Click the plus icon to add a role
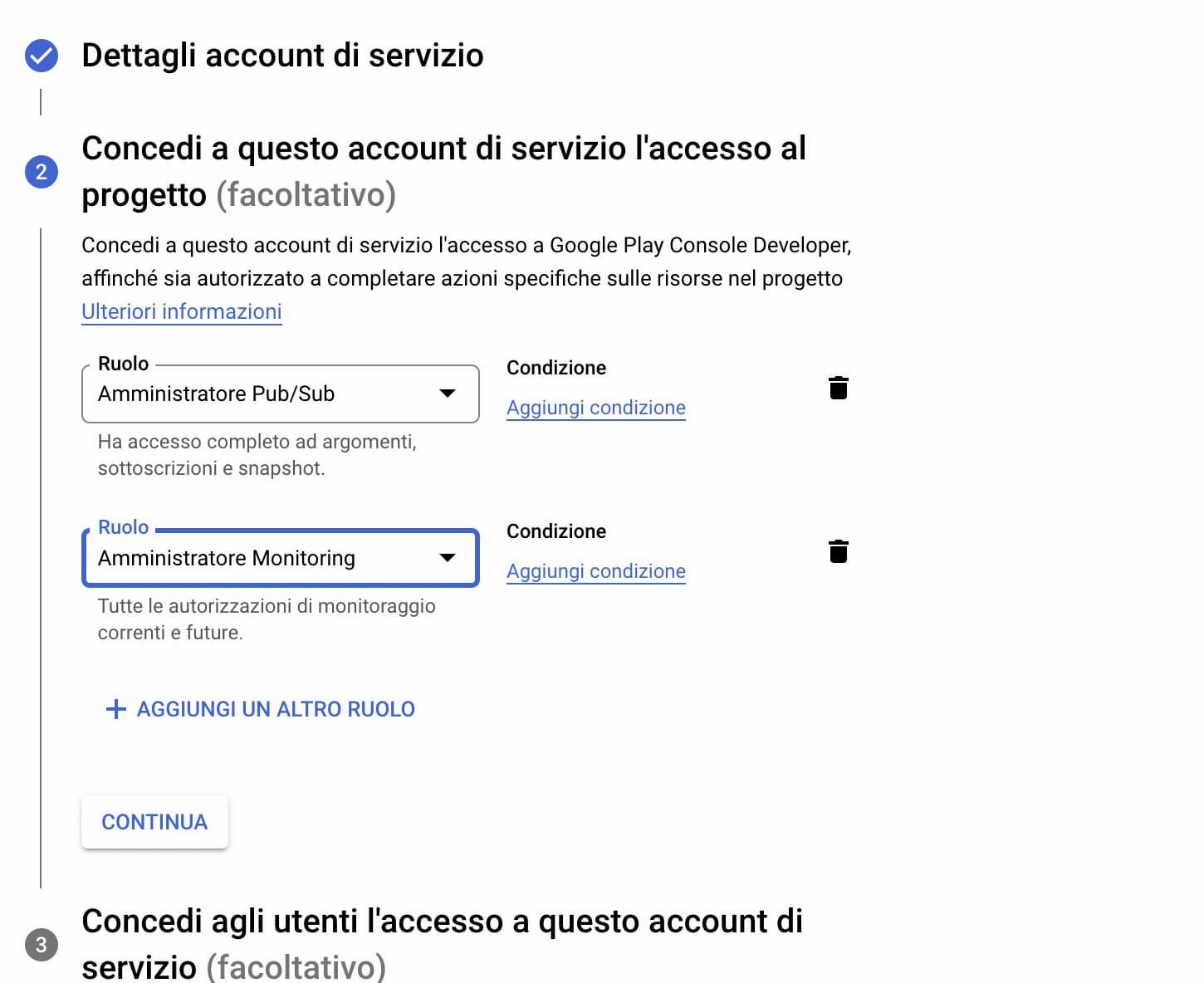The image size is (1204, 983). (116, 709)
